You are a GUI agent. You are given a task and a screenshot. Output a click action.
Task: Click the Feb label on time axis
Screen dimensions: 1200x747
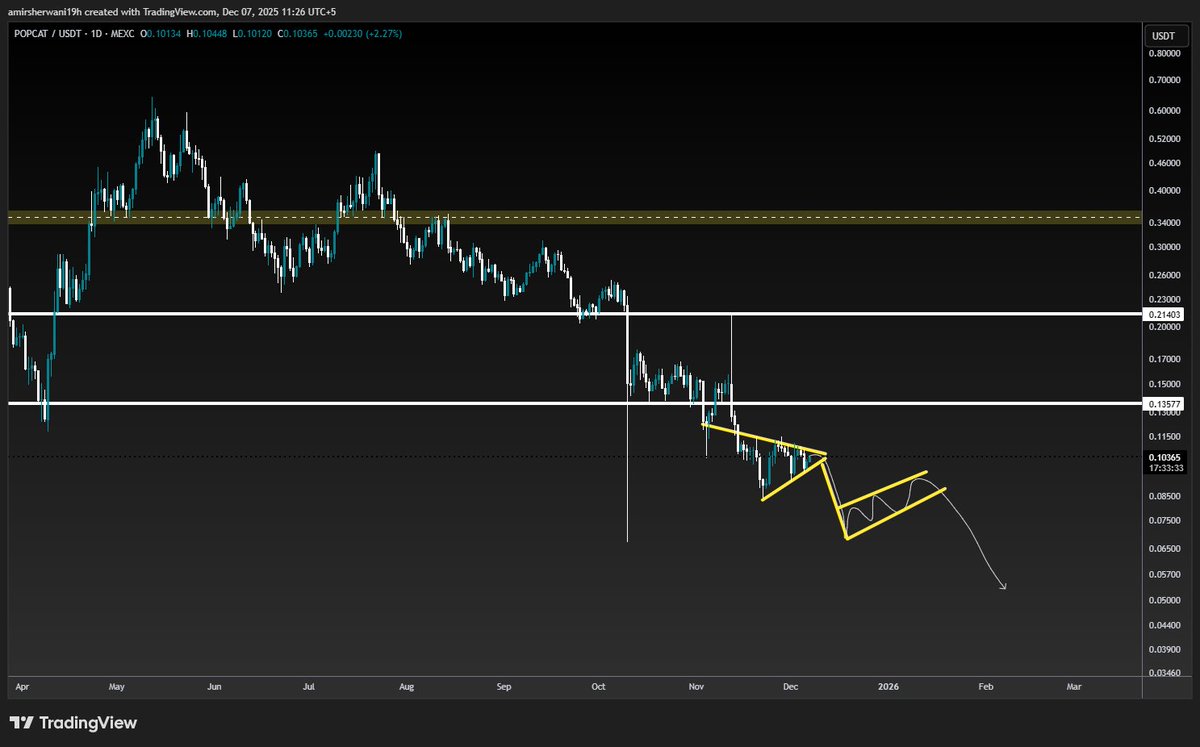(985, 687)
